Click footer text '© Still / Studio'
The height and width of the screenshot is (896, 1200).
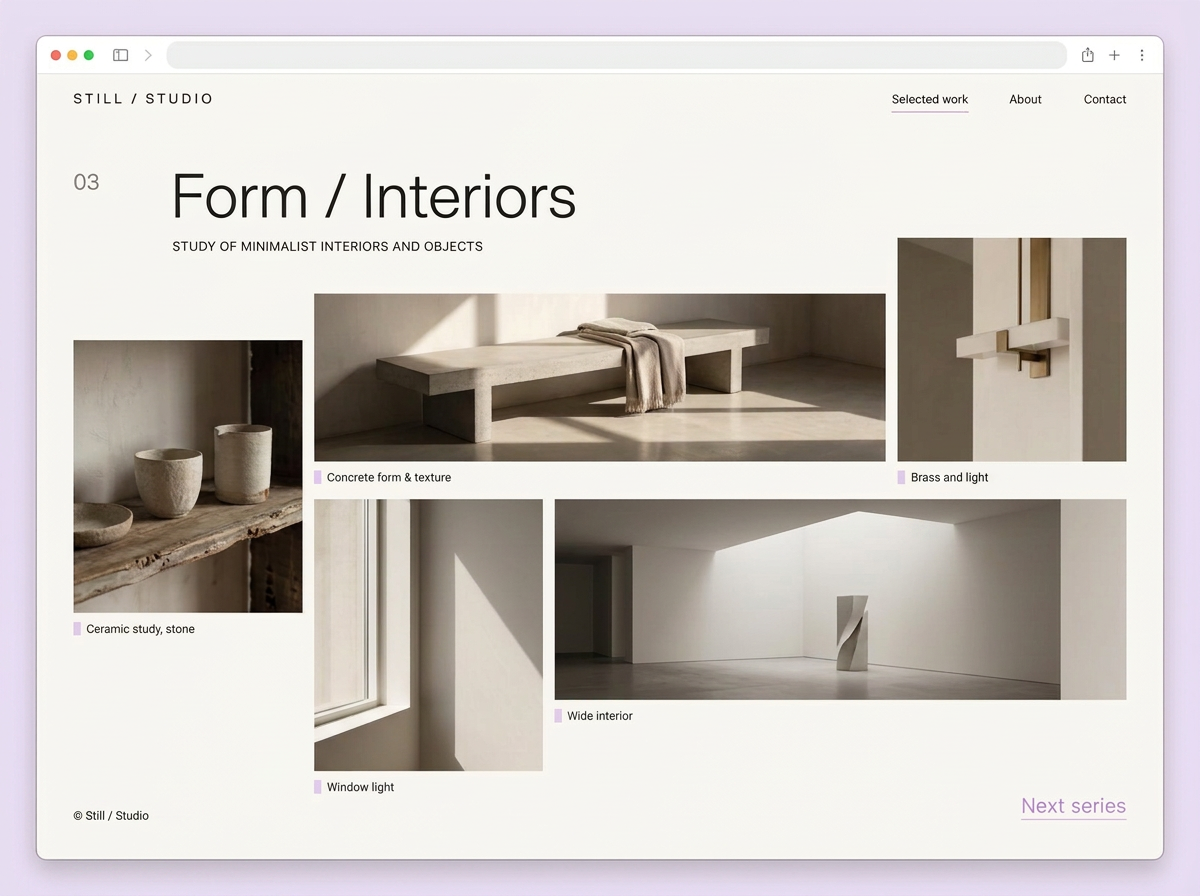(x=111, y=816)
